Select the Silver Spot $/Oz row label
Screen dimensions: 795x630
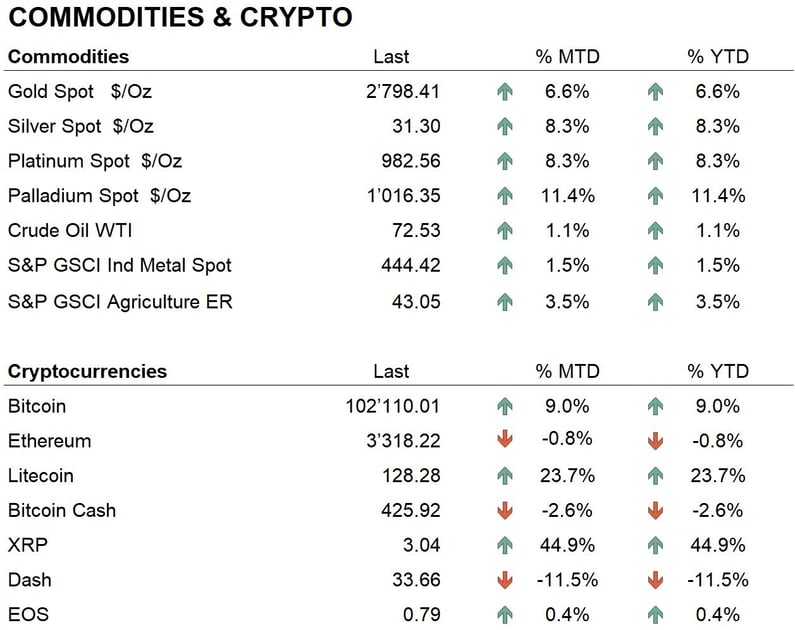[x=81, y=127]
